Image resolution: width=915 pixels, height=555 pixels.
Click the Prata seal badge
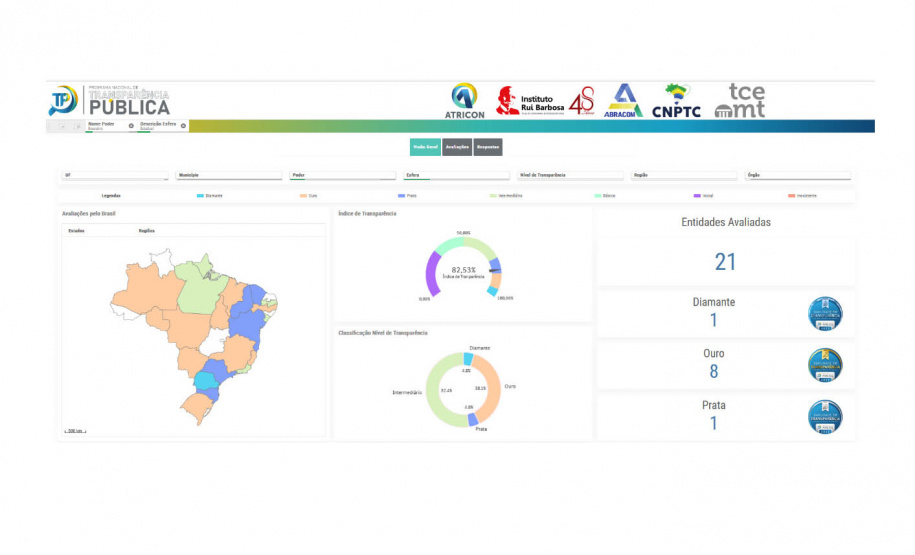pos(825,416)
